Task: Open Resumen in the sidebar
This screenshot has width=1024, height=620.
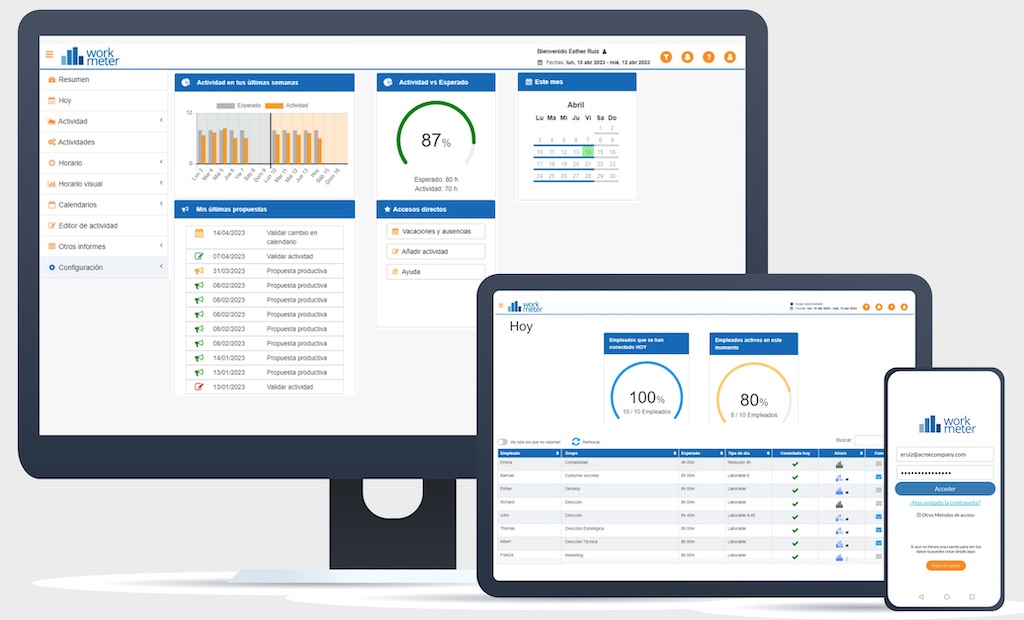Action: 73,79
